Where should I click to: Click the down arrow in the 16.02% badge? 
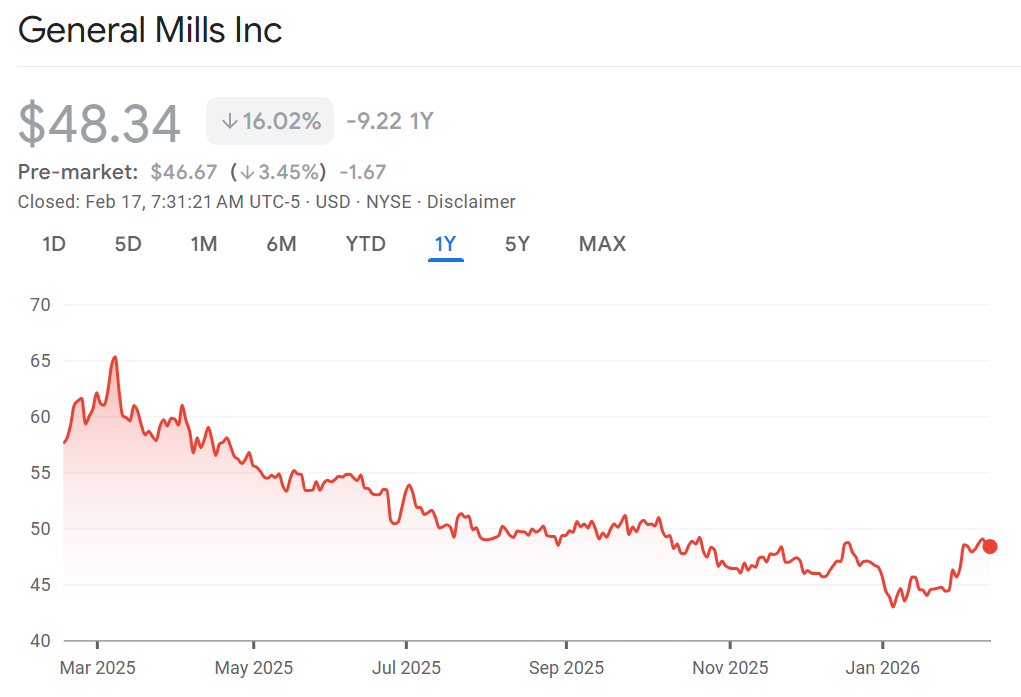(x=230, y=122)
